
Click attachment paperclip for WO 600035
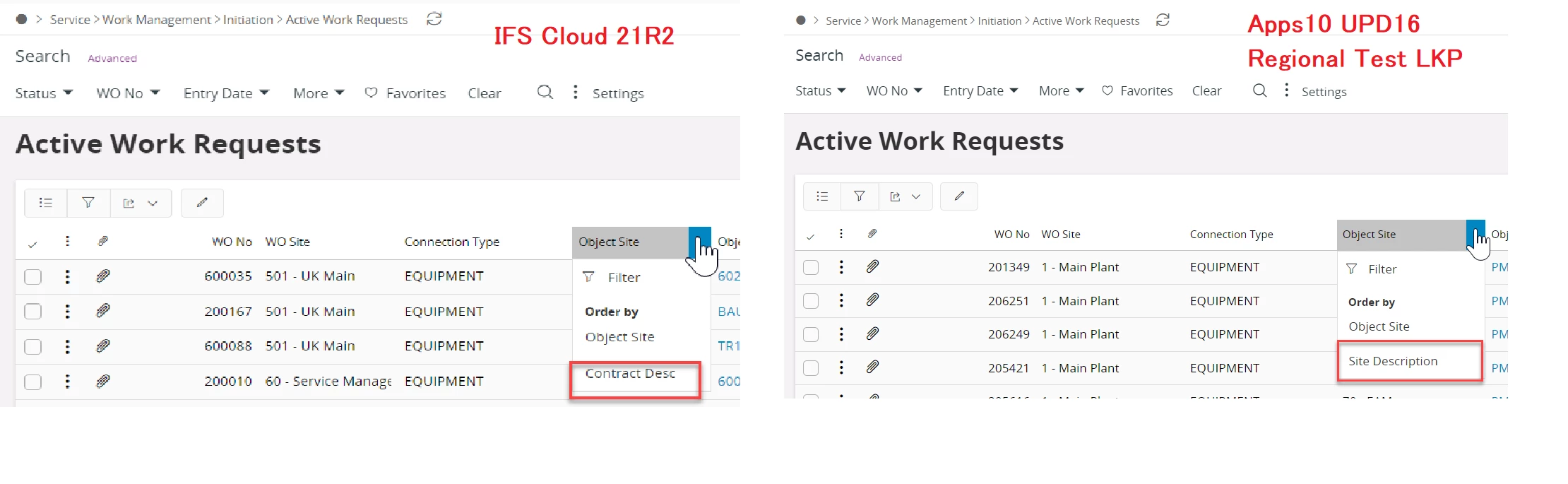[x=103, y=276]
